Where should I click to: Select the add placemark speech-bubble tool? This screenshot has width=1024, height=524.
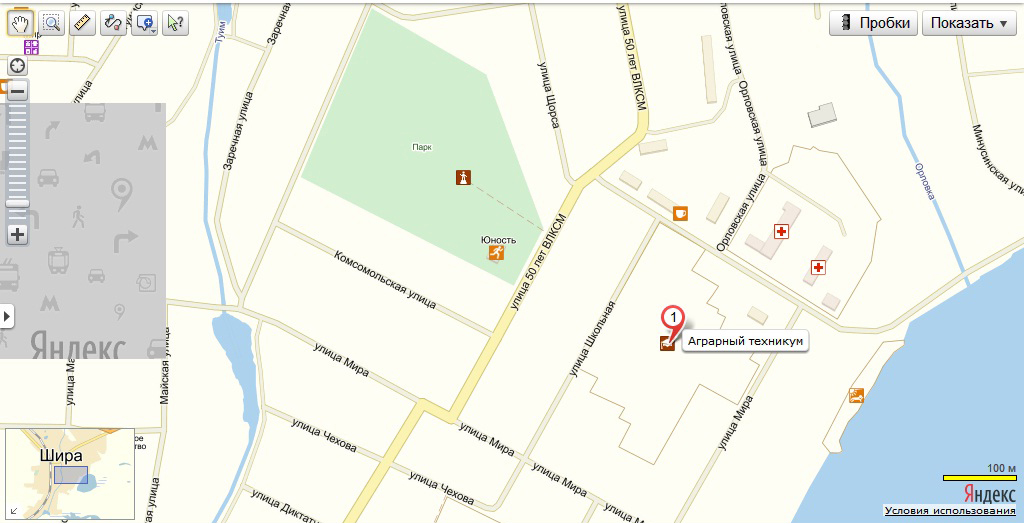(142, 24)
